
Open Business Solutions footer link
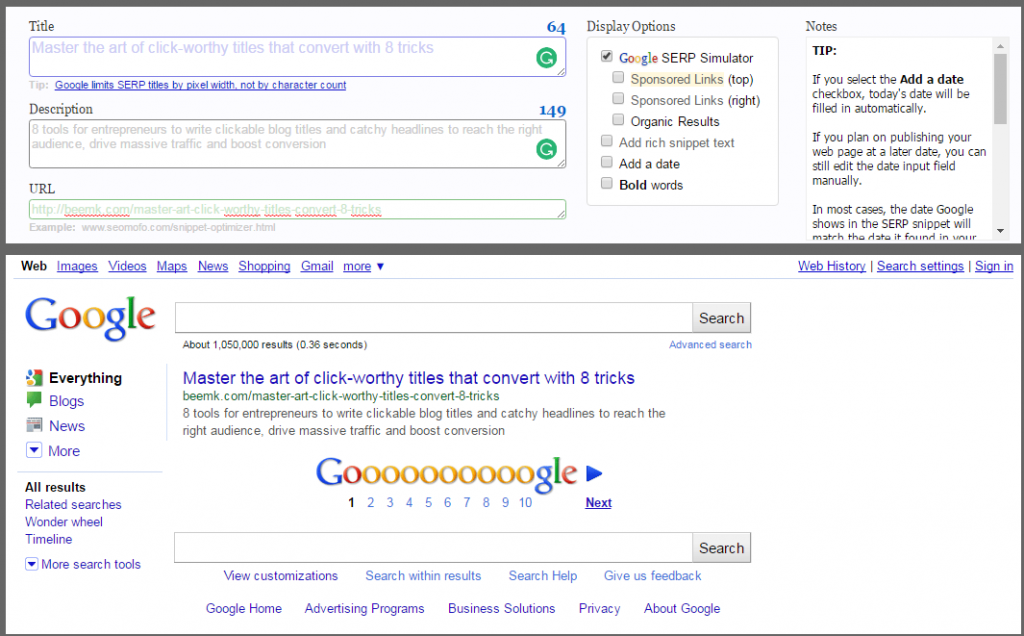tap(502, 609)
